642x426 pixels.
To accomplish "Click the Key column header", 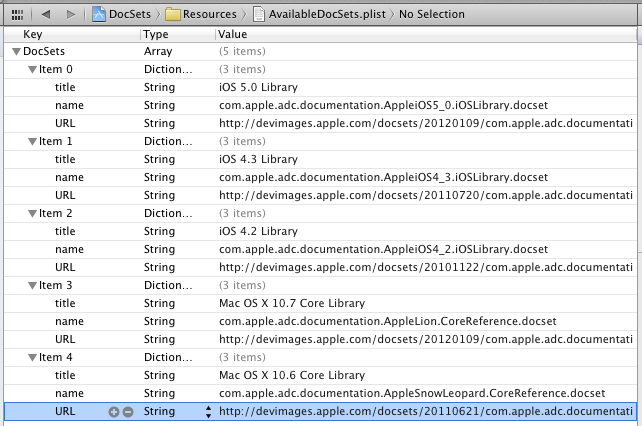I will tap(70, 34).
